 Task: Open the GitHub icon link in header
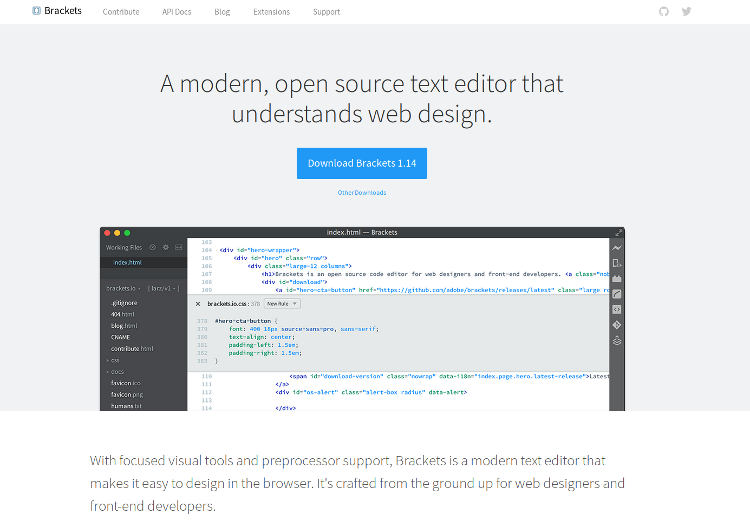click(663, 11)
